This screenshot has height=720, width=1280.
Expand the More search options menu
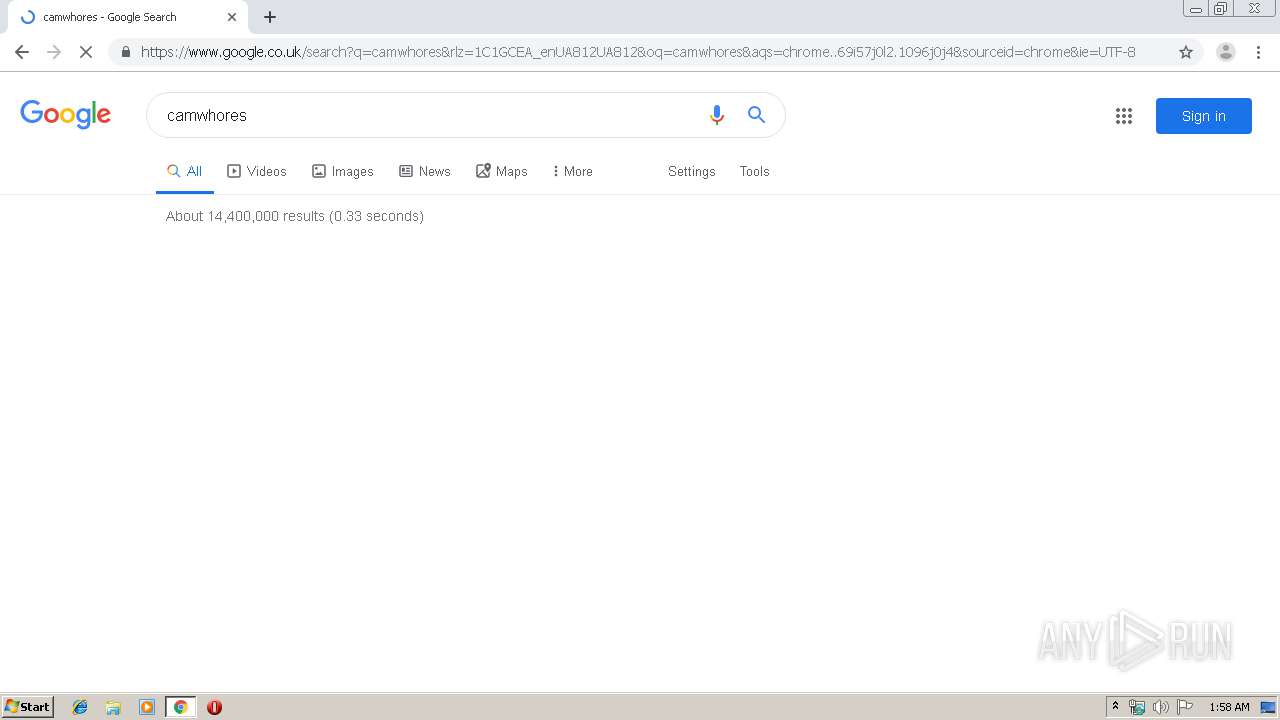coord(572,171)
